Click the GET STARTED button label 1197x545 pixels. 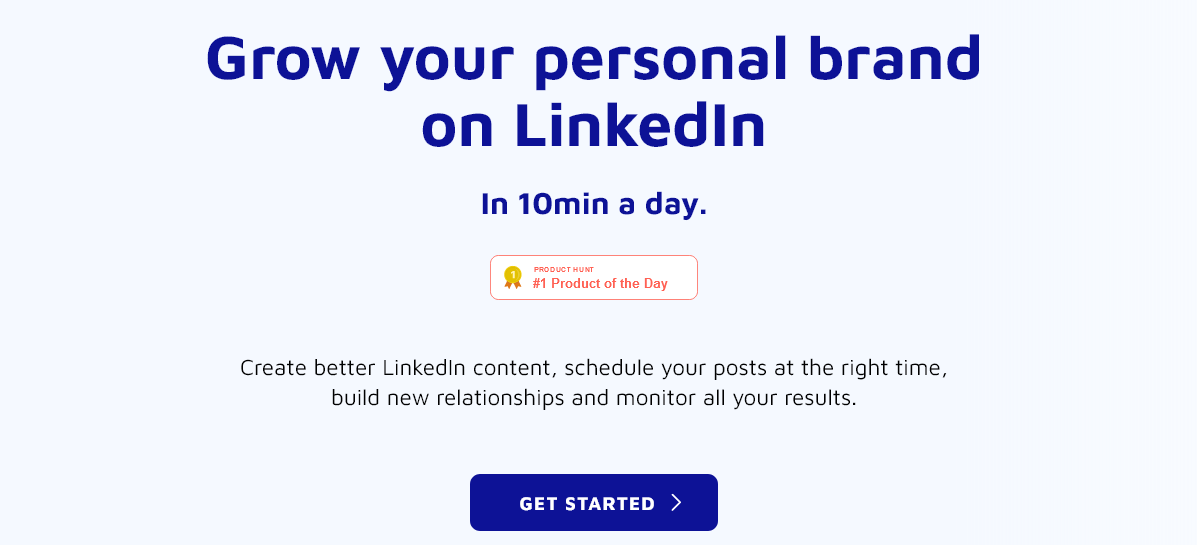[587, 504]
